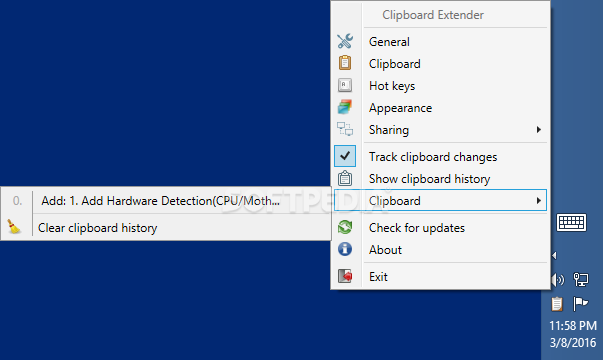Click the blue About info icon

point(345,249)
